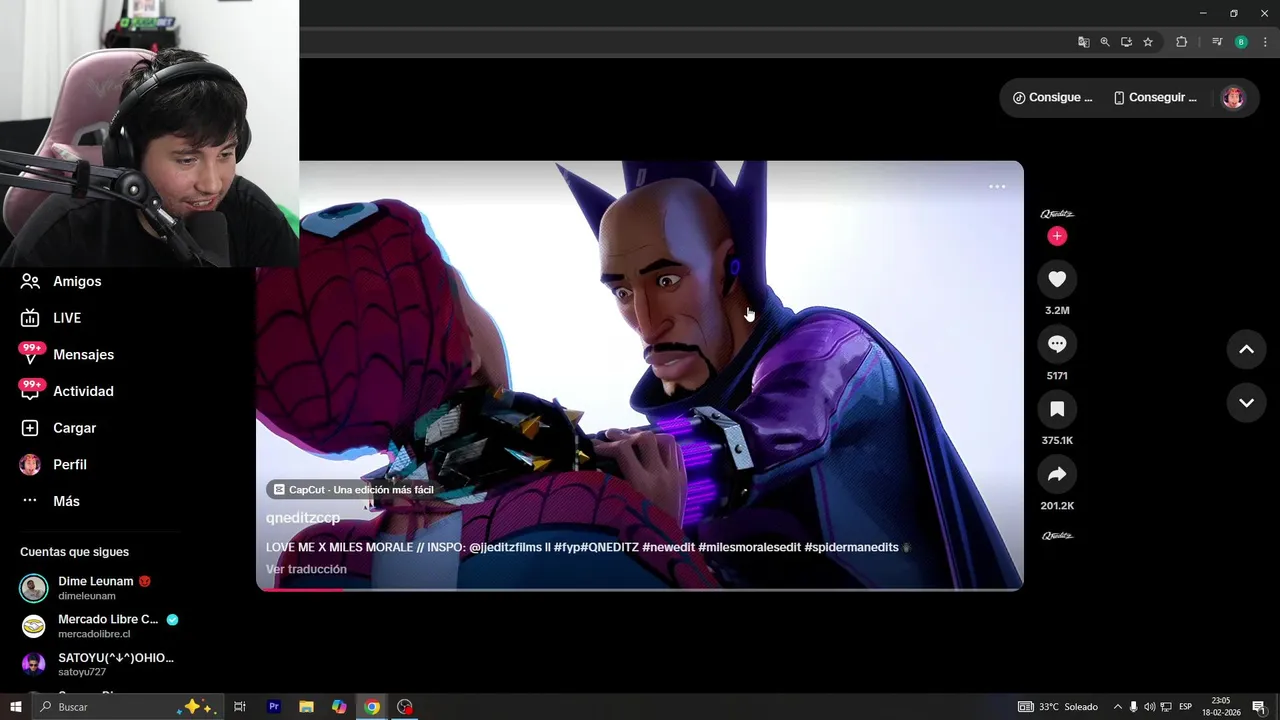The width and height of the screenshot is (1280, 720).
Task: Click the Consigue coins button
Action: [1052, 98]
